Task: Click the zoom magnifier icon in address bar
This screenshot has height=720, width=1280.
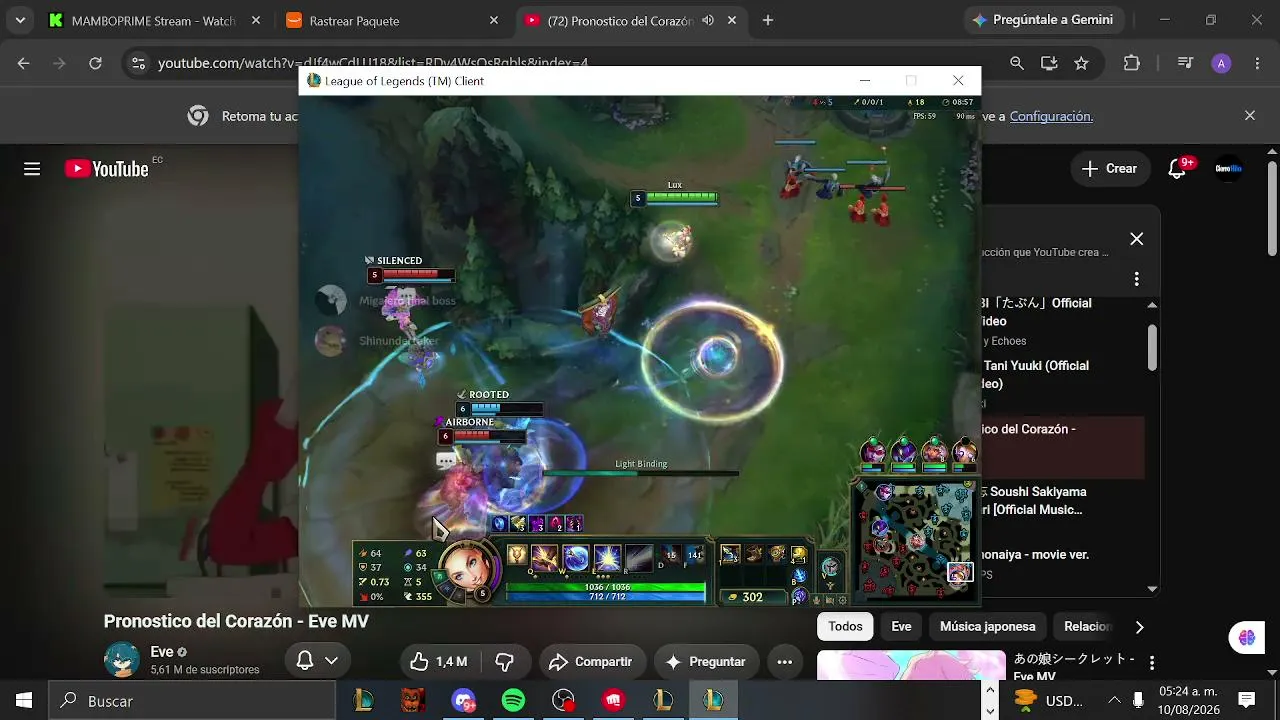Action: coord(1017,63)
